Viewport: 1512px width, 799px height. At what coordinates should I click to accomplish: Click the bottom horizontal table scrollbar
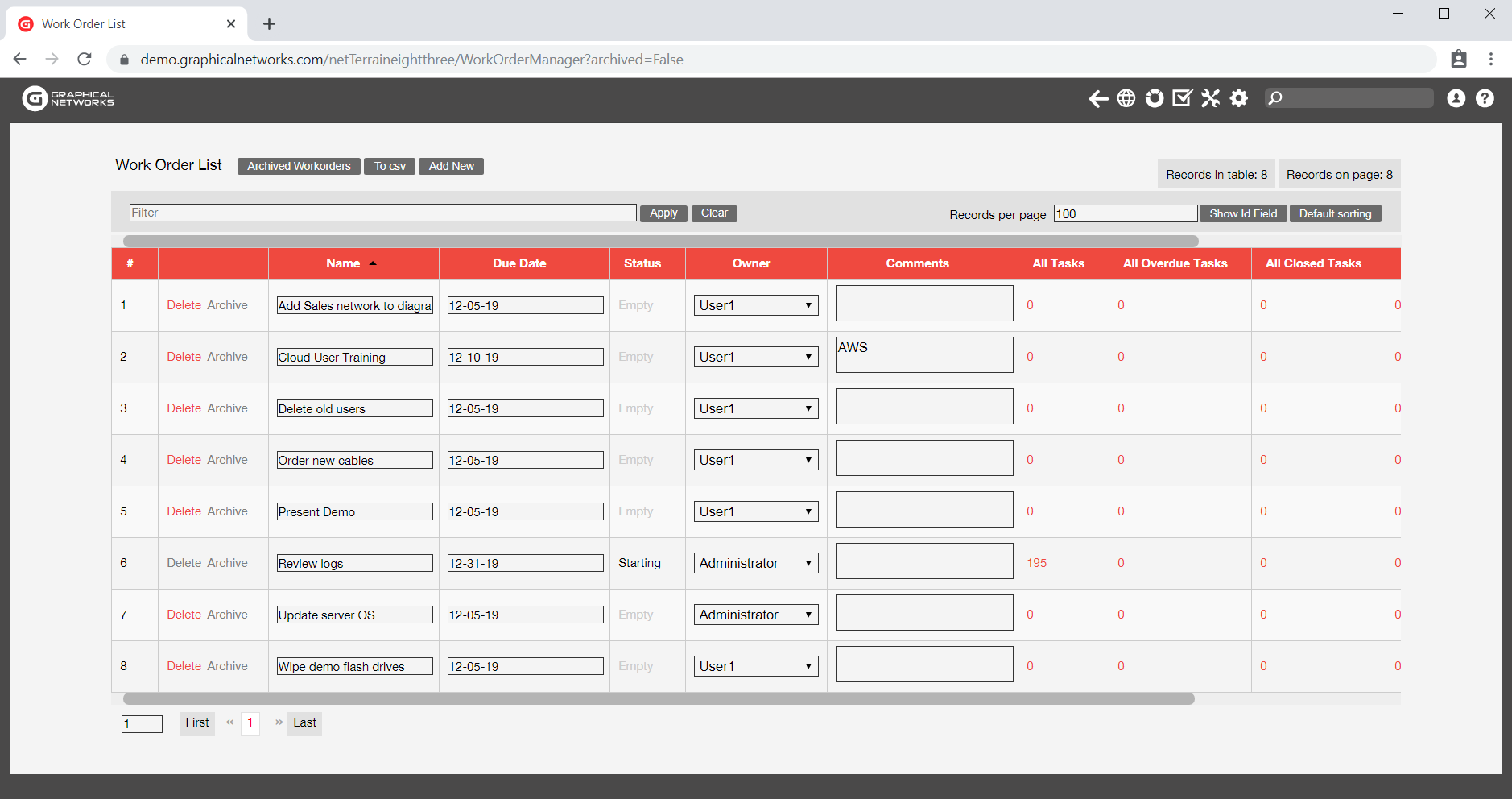[x=658, y=698]
